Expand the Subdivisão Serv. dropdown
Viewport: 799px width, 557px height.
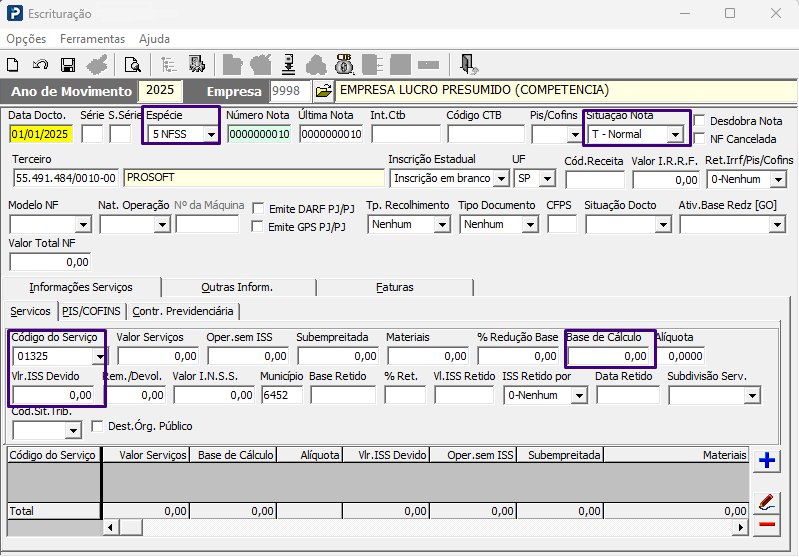(752, 395)
